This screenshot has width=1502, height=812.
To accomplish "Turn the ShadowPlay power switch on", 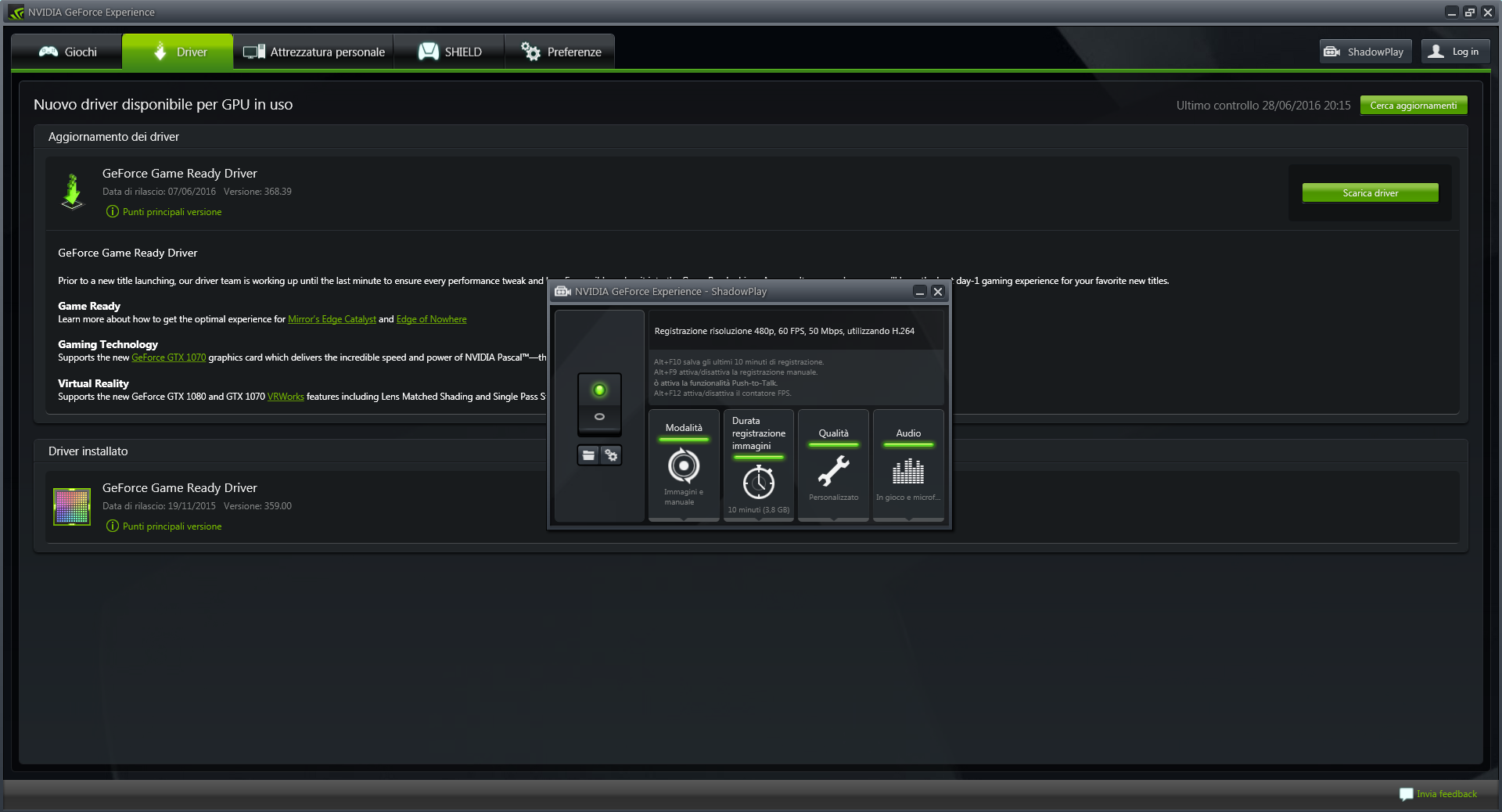I will 599,390.
